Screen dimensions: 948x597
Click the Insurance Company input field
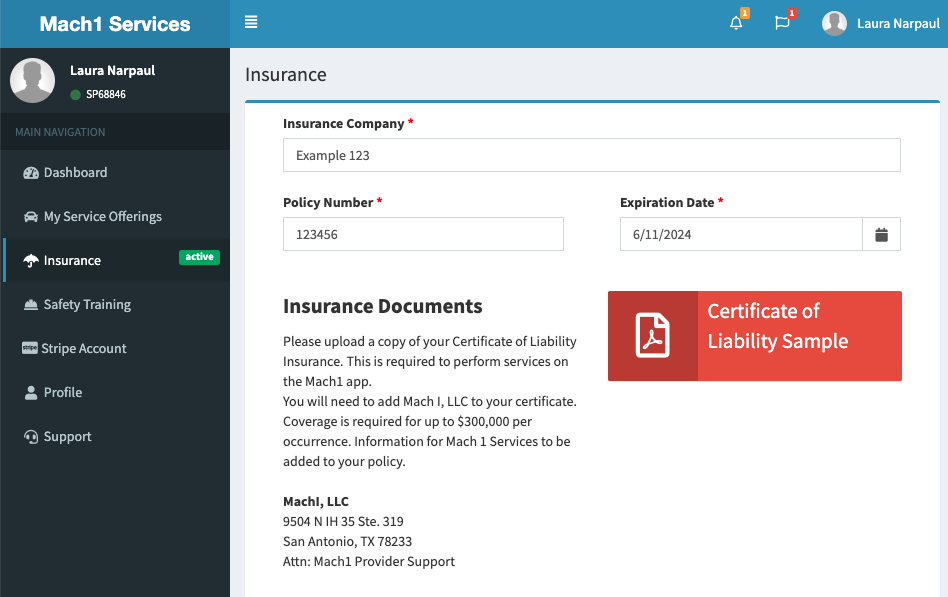coord(592,155)
